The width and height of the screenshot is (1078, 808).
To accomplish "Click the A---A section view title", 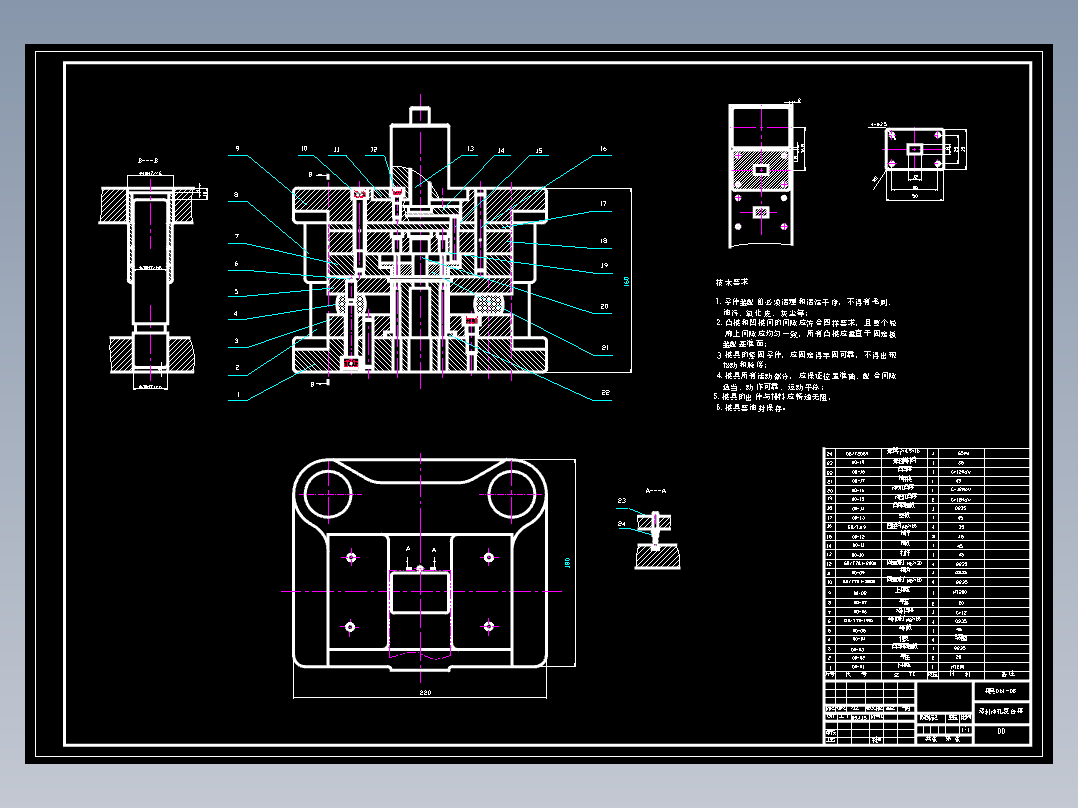I will point(656,491).
